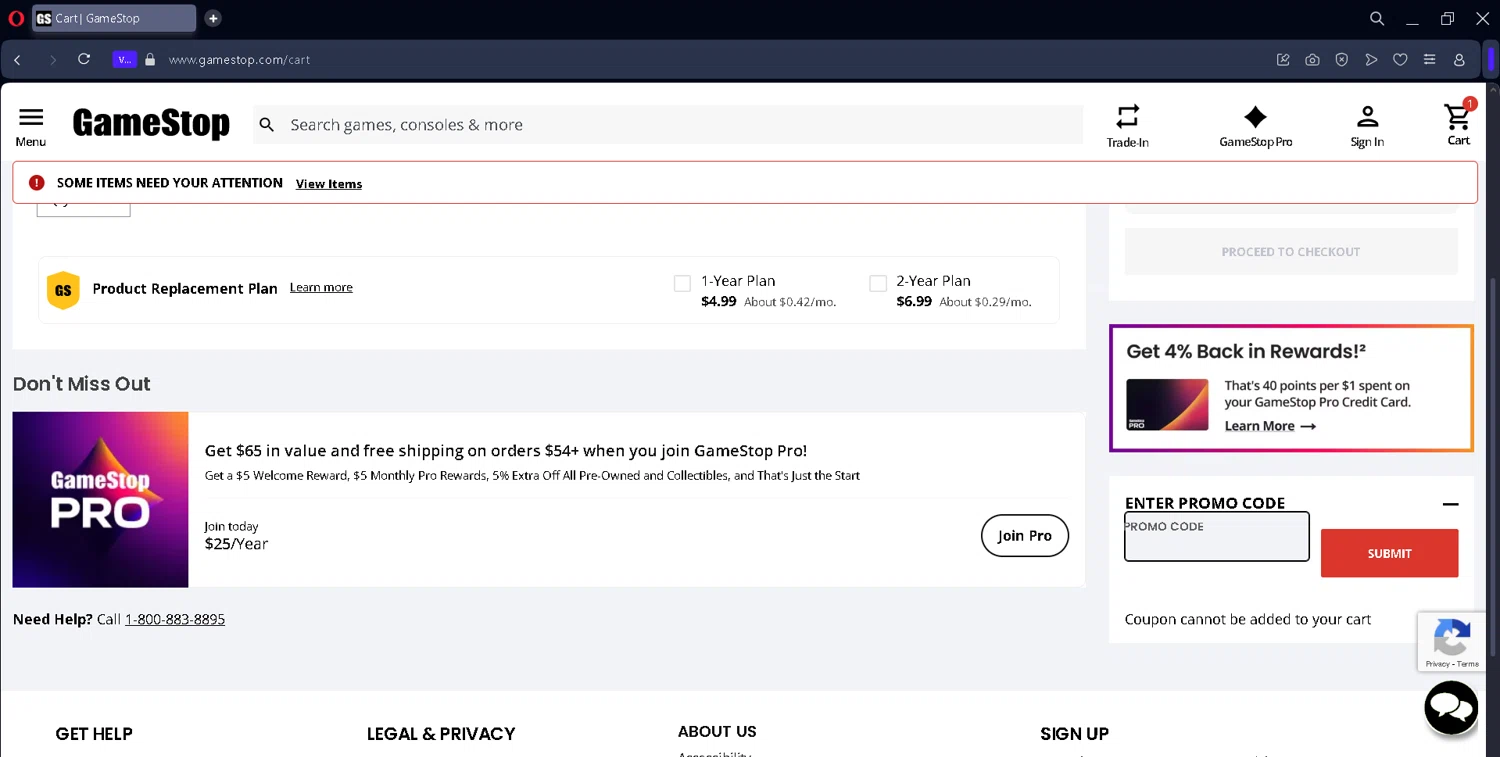
Task: Click the $4.99 plan price text
Action: [x=719, y=301]
